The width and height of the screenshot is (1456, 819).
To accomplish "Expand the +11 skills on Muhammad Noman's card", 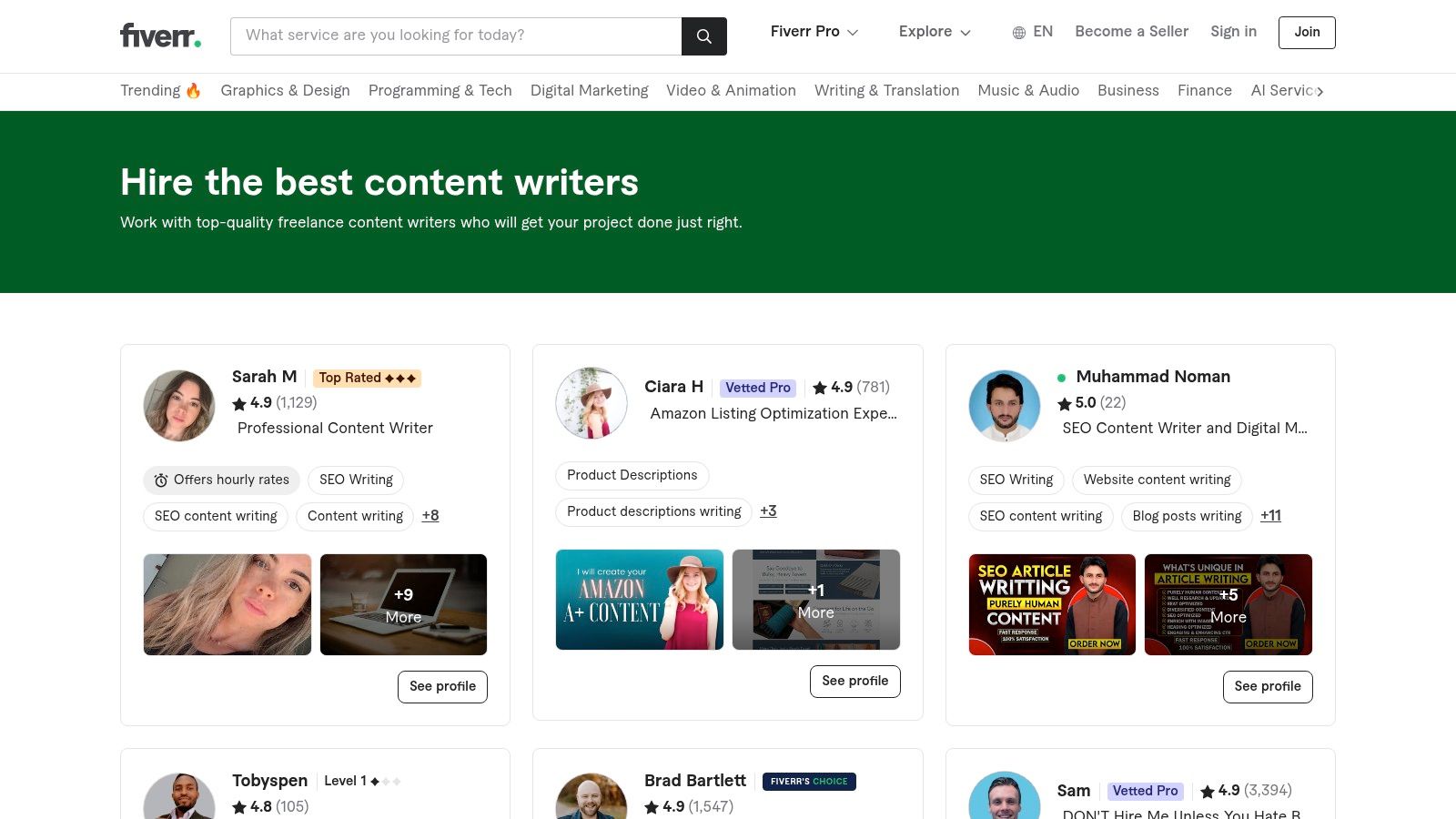I will pyautogui.click(x=1270, y=516).
